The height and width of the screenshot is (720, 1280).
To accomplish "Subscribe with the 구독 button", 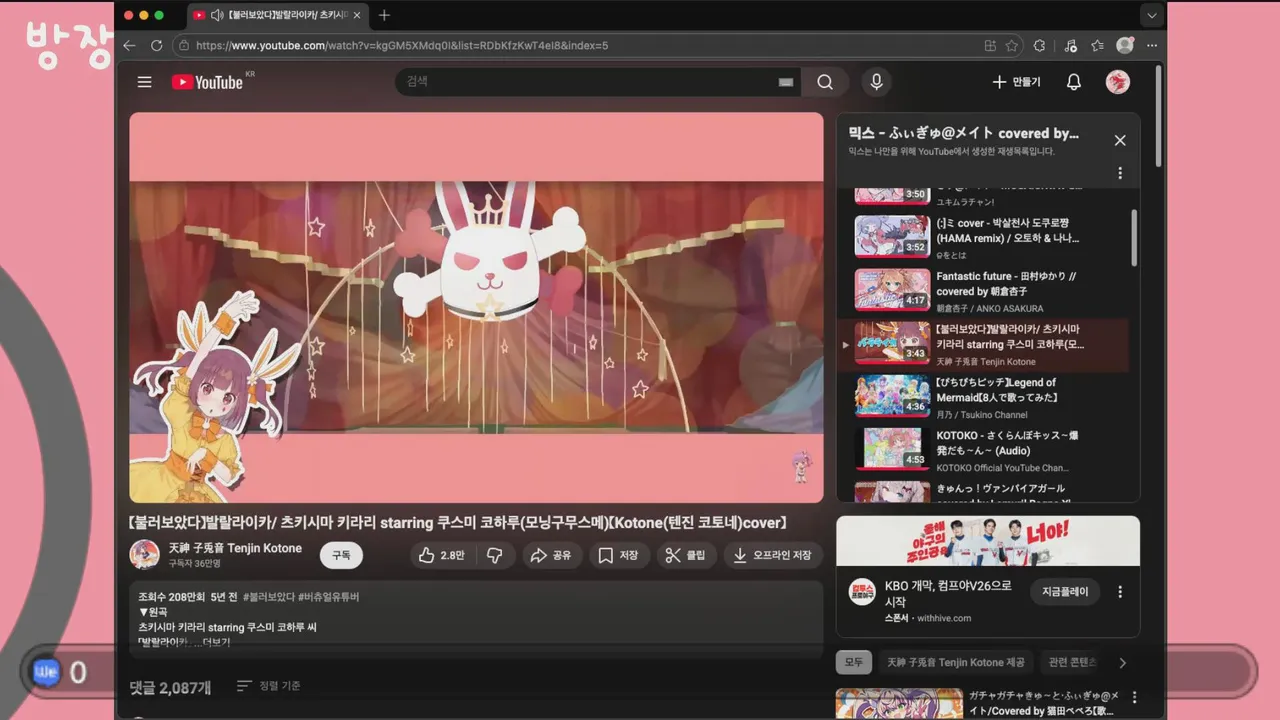I will coord(341,555).
